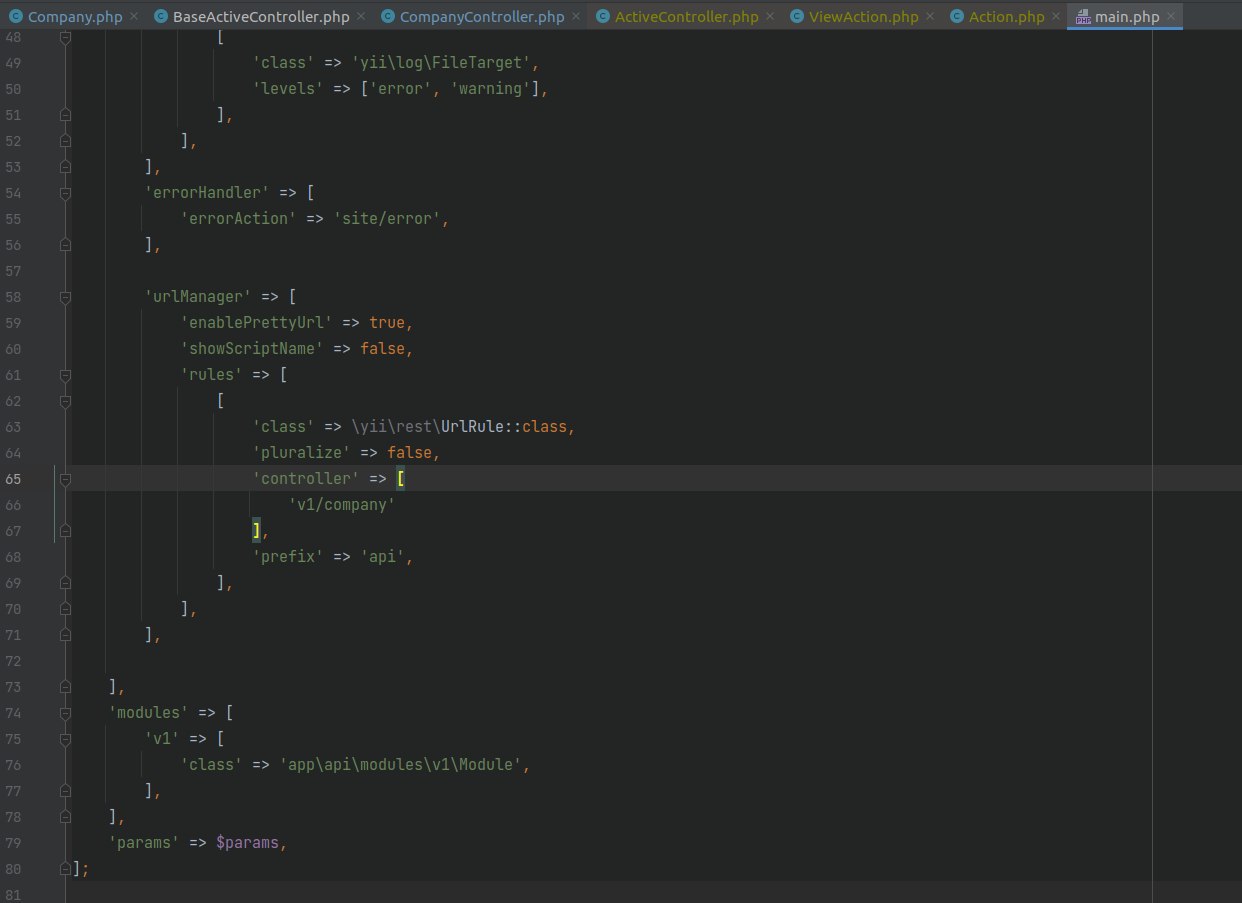Image resolution: width=1242 pixels, height=903 pixels.
Task: Click the 'enablePrettyUrl' key
Action: pos(256,323)
